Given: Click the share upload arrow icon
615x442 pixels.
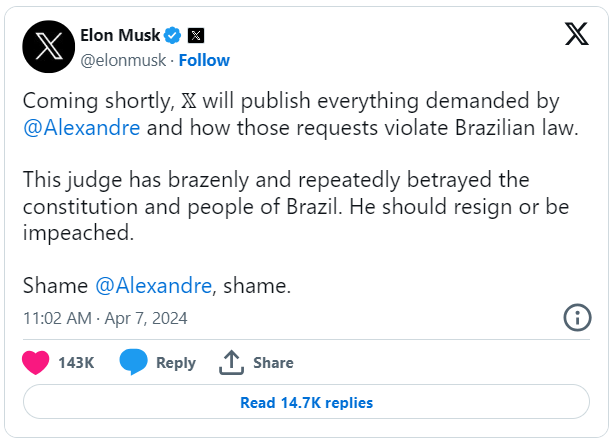Looking at the screenshot, I should click(x=231, y=362).
